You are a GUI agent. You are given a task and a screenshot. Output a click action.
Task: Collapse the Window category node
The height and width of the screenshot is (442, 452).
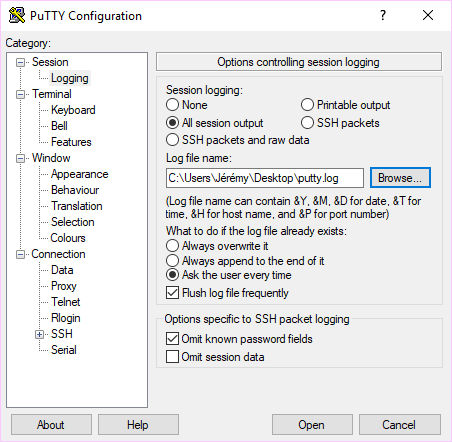tap(21, 158)
